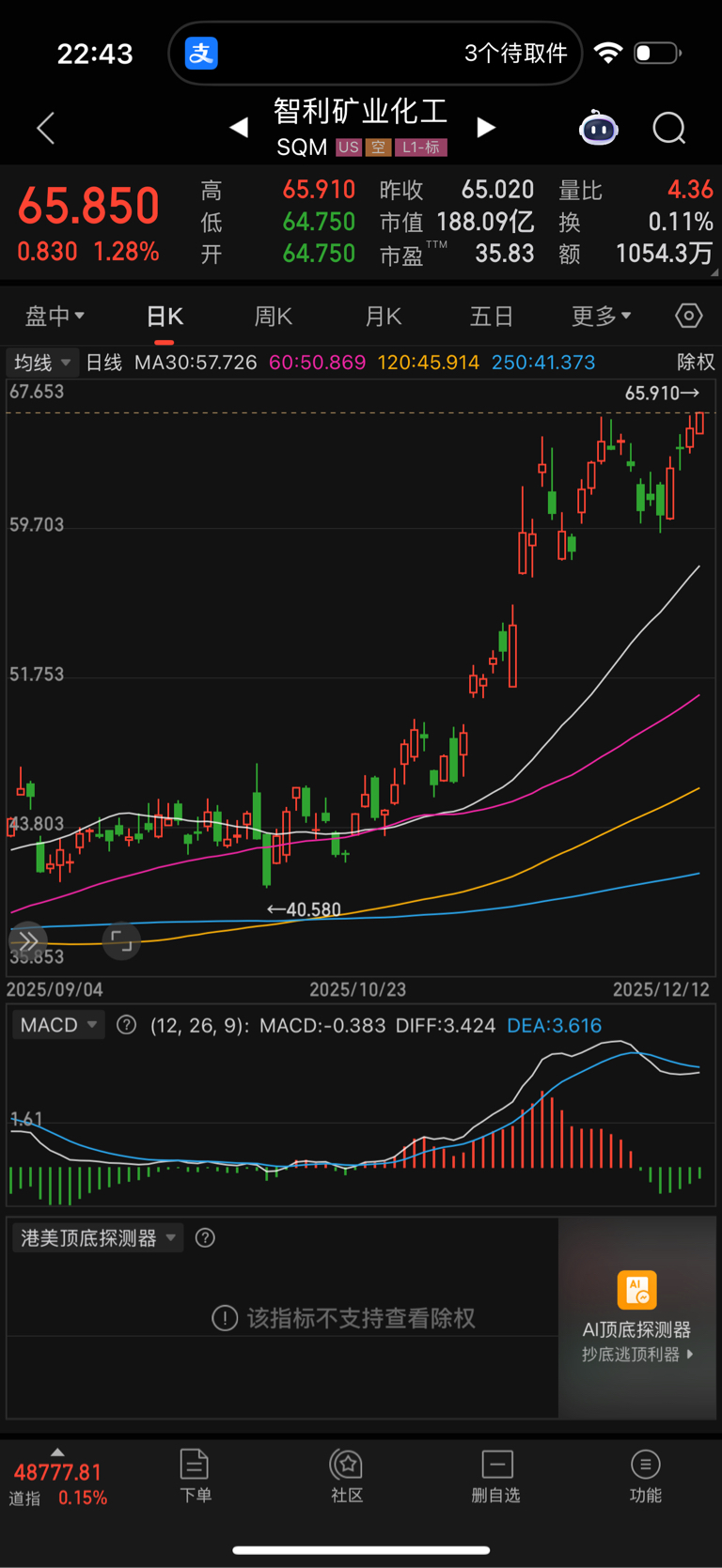The image size is (722, 1568).
Task: Tap AI顶底探测器 label
Action: click(x=636, y=1329)
